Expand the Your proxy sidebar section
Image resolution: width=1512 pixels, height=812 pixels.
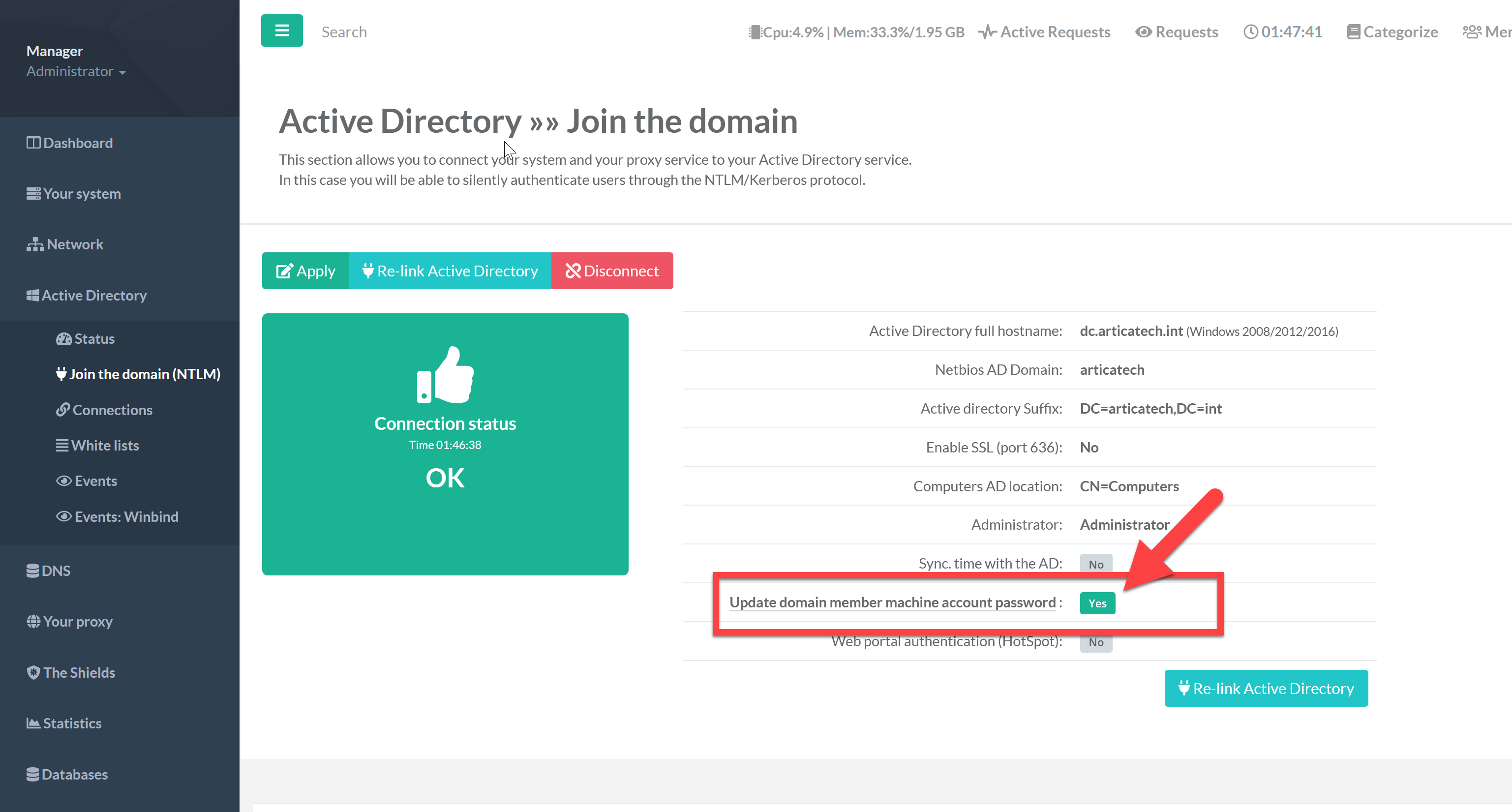point(78,621)
